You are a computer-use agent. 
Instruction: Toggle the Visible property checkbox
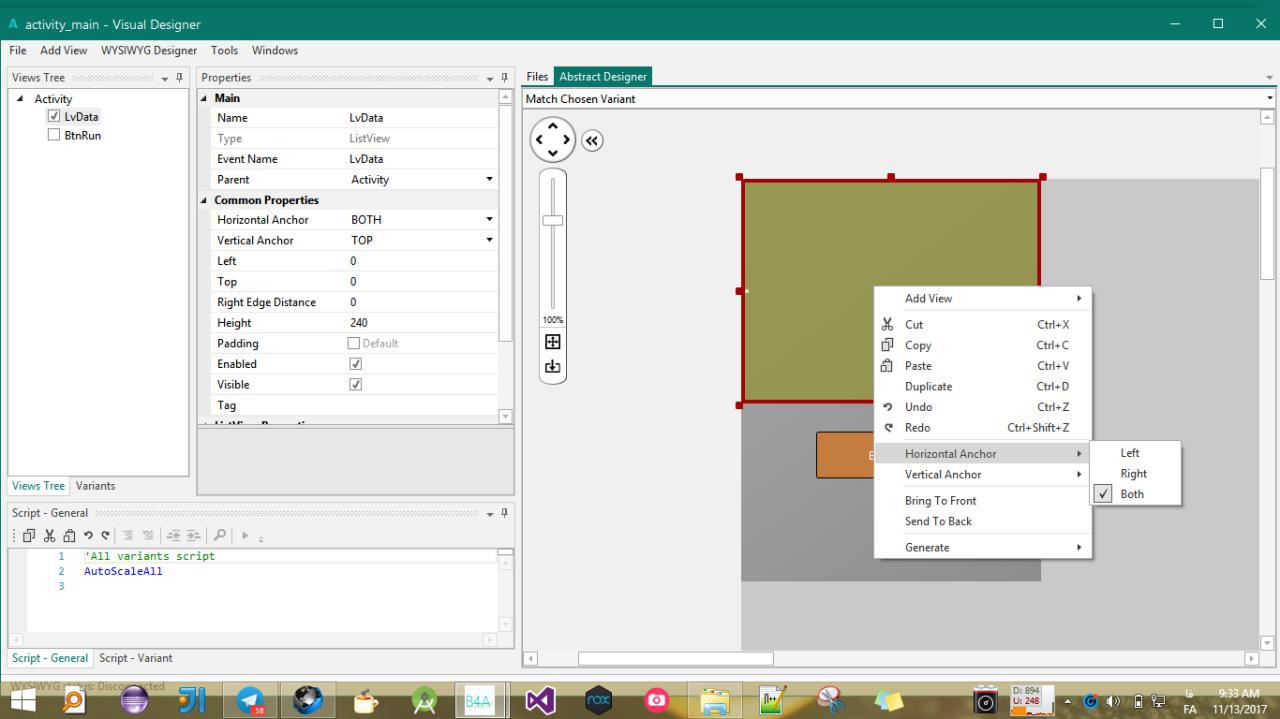[355, 385]
